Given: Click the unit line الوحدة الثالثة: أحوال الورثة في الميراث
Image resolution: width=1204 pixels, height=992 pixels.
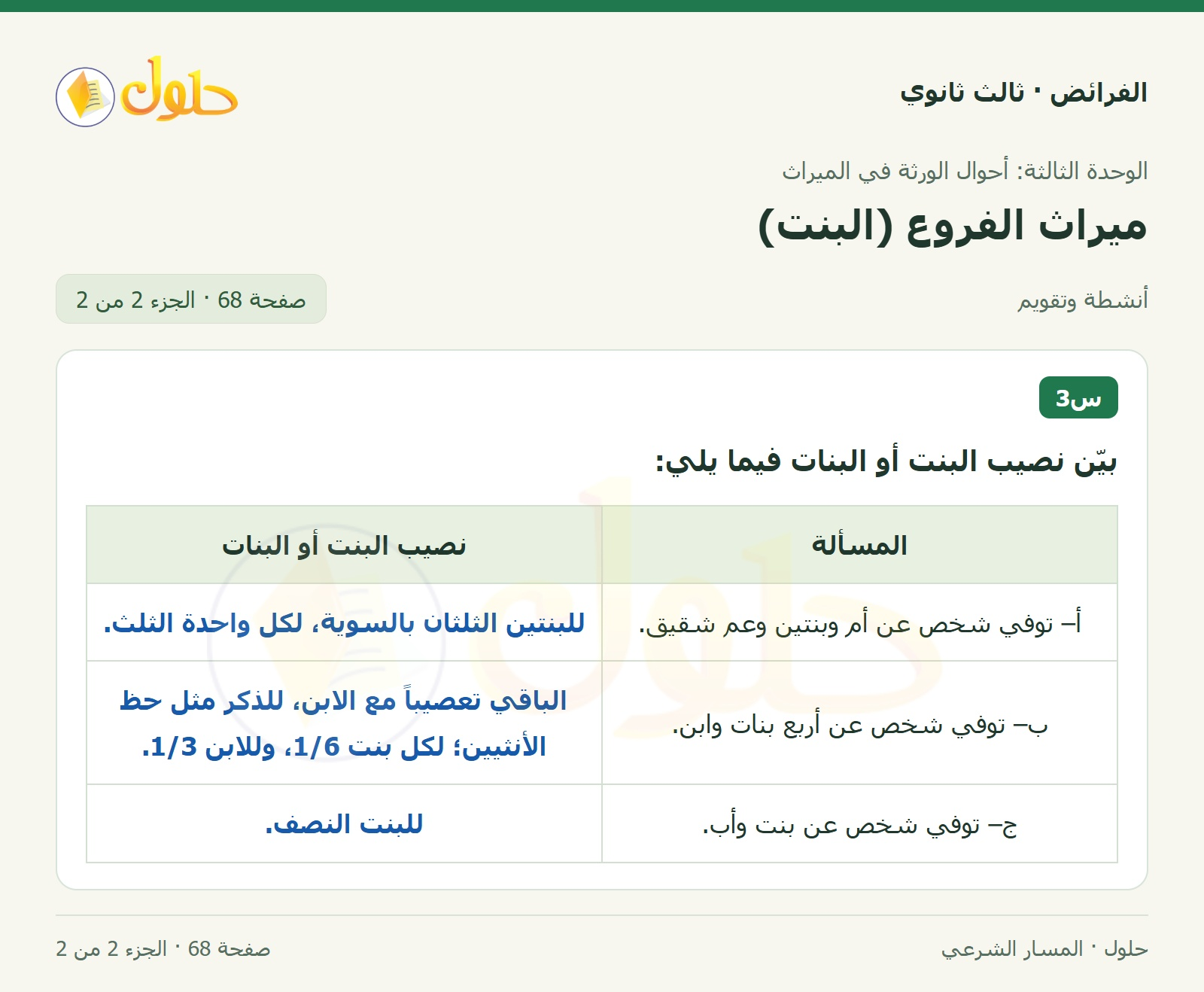Looking at the screenshot, I should pos(965,171).
